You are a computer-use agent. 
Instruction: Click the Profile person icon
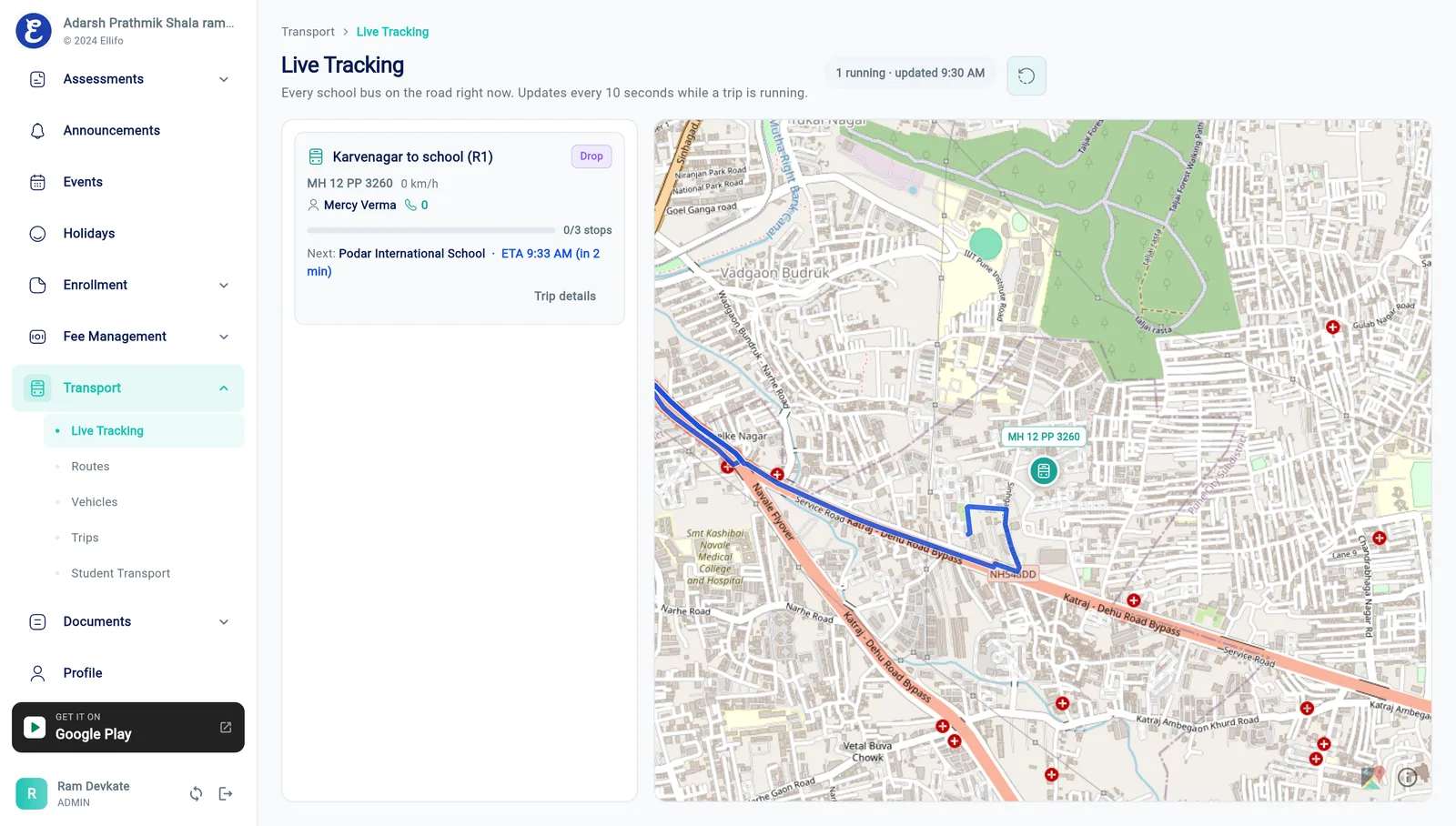point(37,673)
